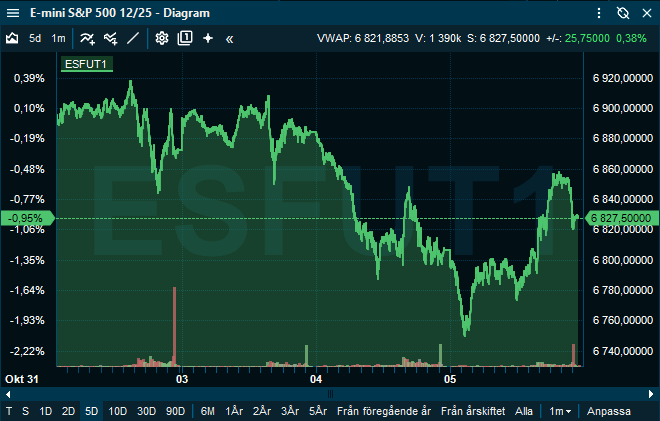Click the chart type mountain icon
This screenshot has height=421, width=660.
coord(12,38)
